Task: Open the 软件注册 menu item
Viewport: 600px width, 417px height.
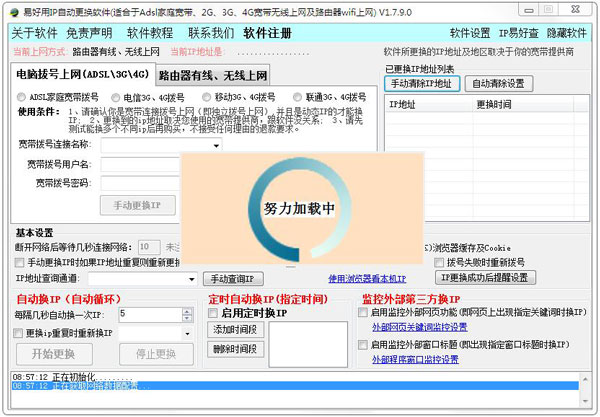Action: (x=268, y=33)
